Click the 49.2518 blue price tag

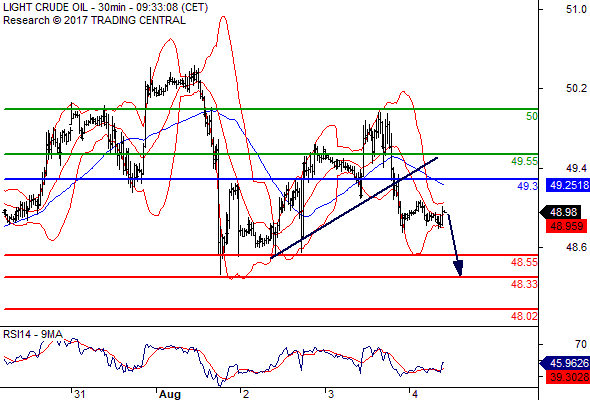568,185
